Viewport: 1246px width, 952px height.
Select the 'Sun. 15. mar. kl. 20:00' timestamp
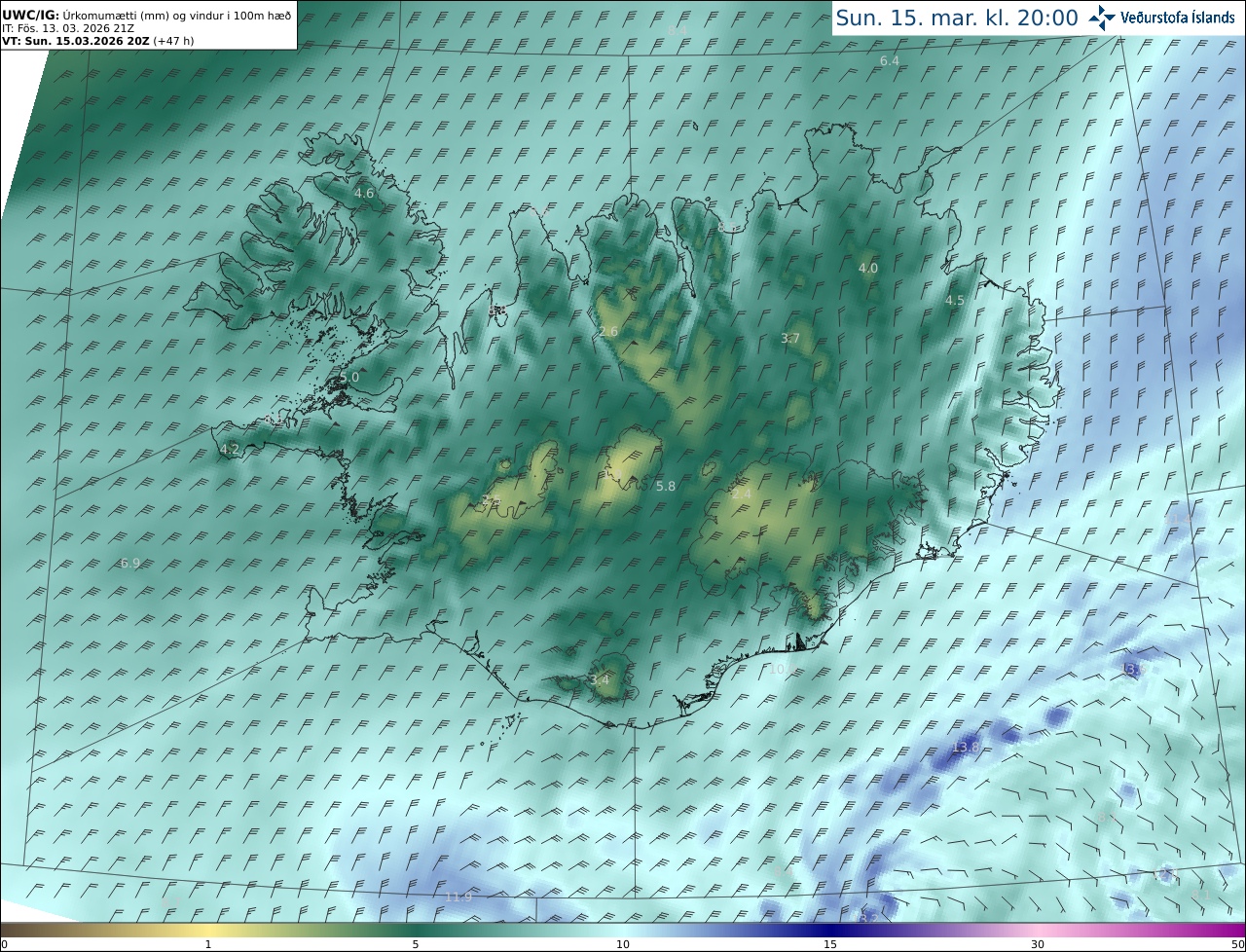coord(957,18)
